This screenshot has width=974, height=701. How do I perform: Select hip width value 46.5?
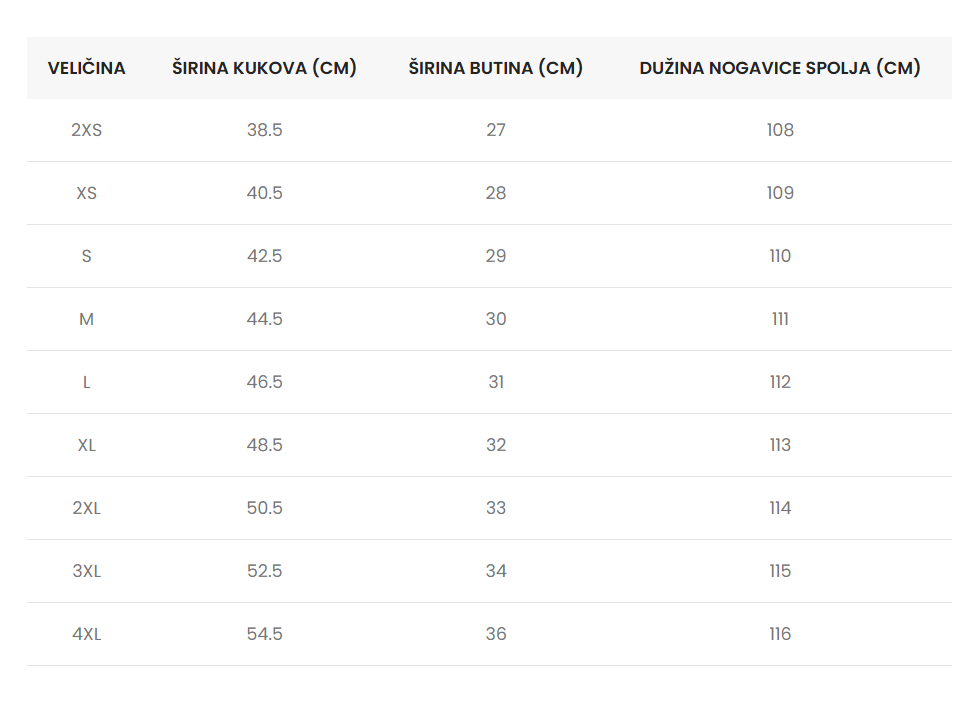coord(265,382)
